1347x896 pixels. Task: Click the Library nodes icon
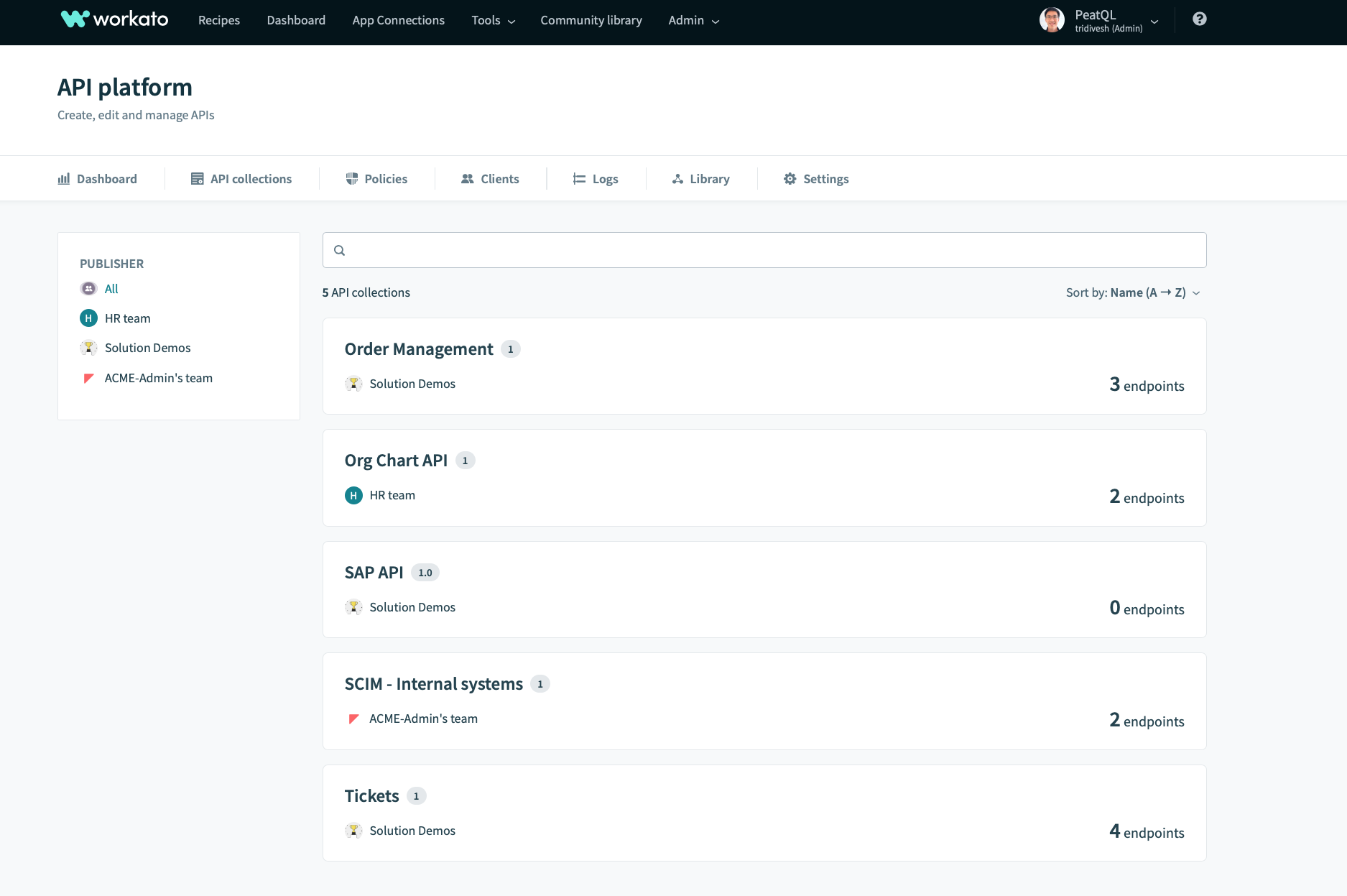click(x=677, y=179)
